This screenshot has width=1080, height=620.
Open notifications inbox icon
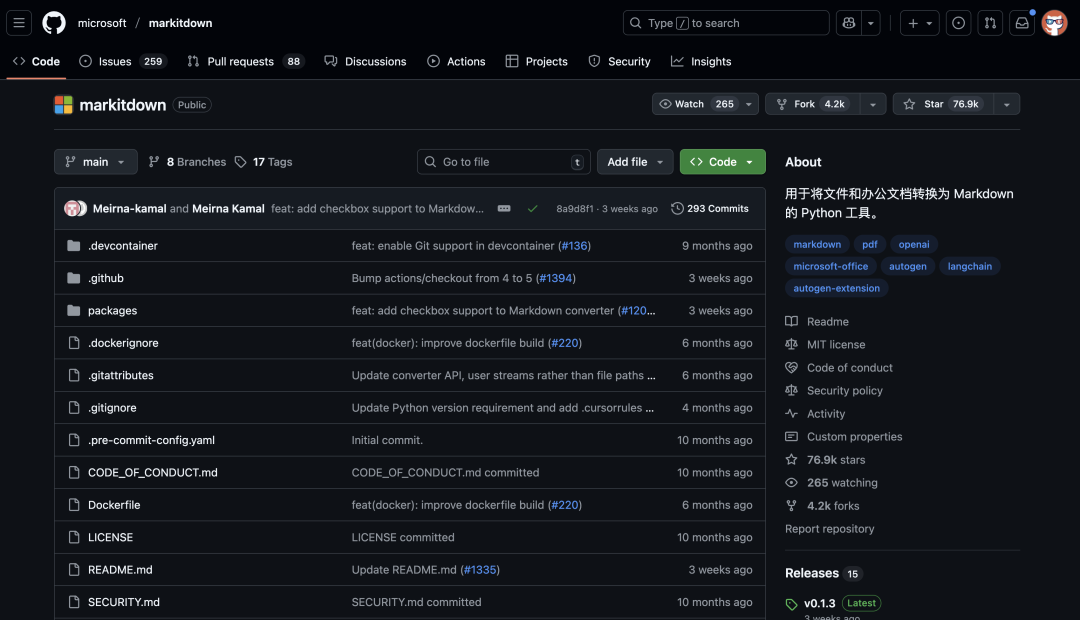click(1022, 23)
